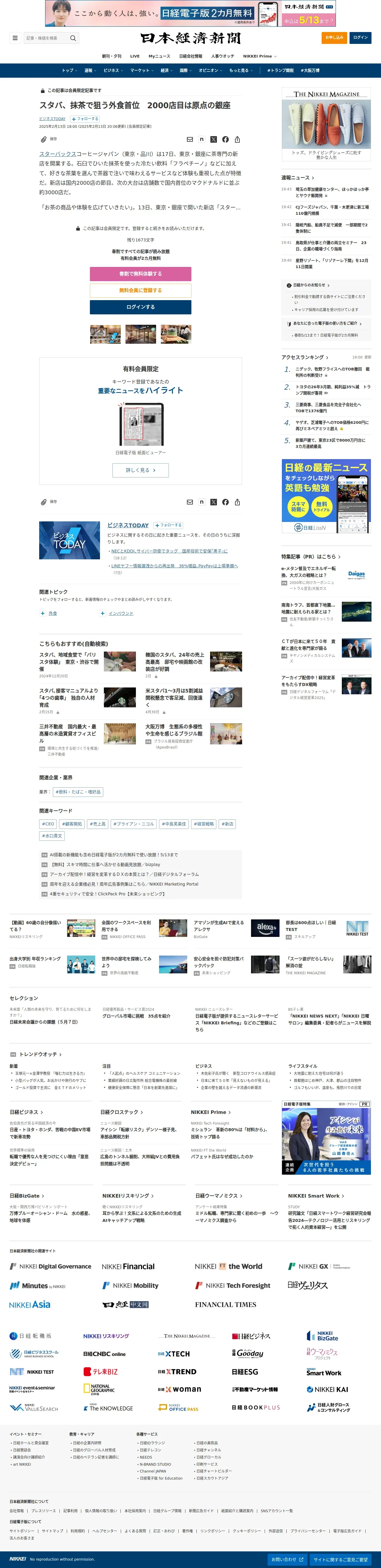Share to X icon under the headline
381x1568 pixels.
[214, 139]
